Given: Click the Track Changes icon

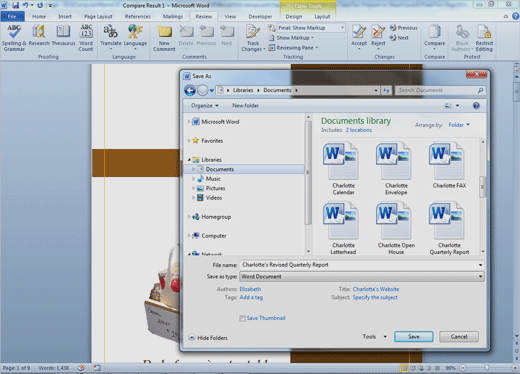Looking at the screenshot, I should (253, 32).
